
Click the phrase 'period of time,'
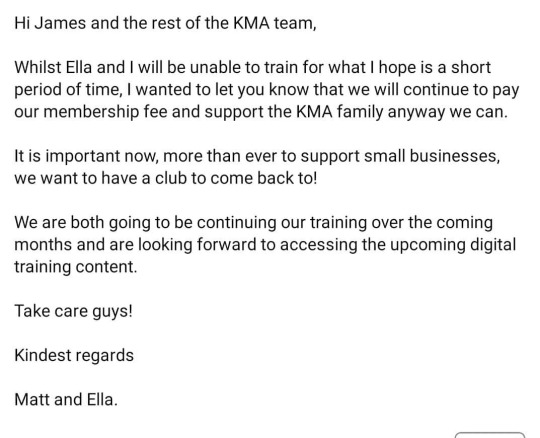68,90
